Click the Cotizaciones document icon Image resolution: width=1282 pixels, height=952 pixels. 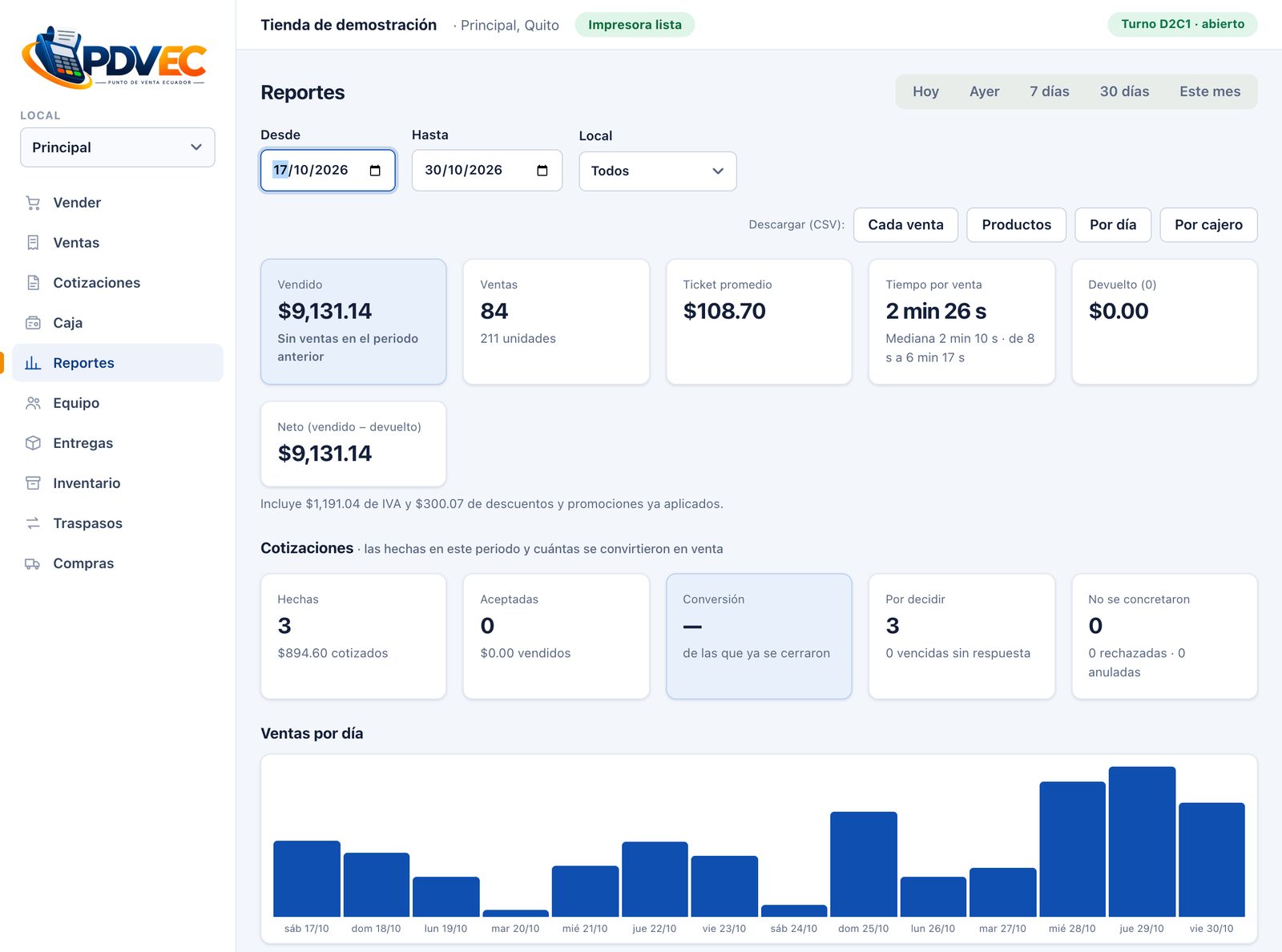[33, 283]
